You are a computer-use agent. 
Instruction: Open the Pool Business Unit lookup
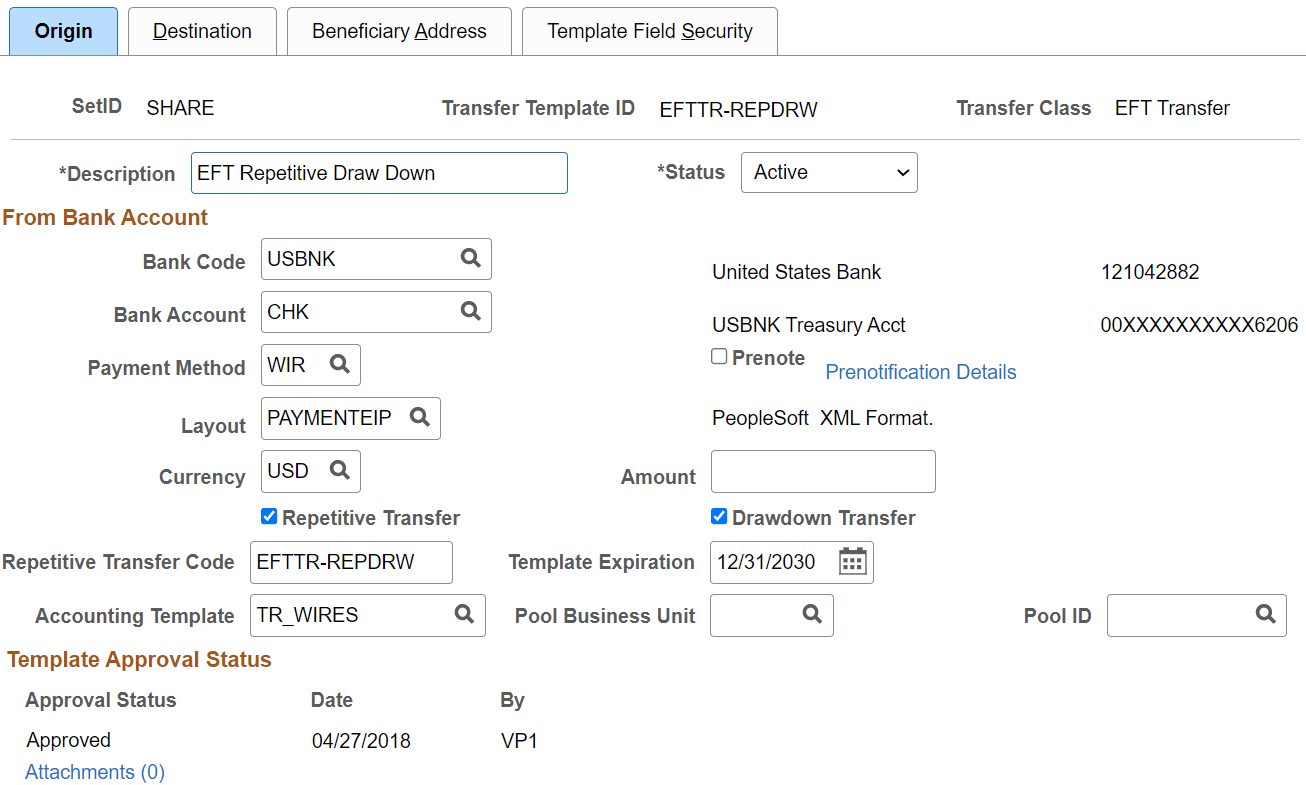point(812,614)
